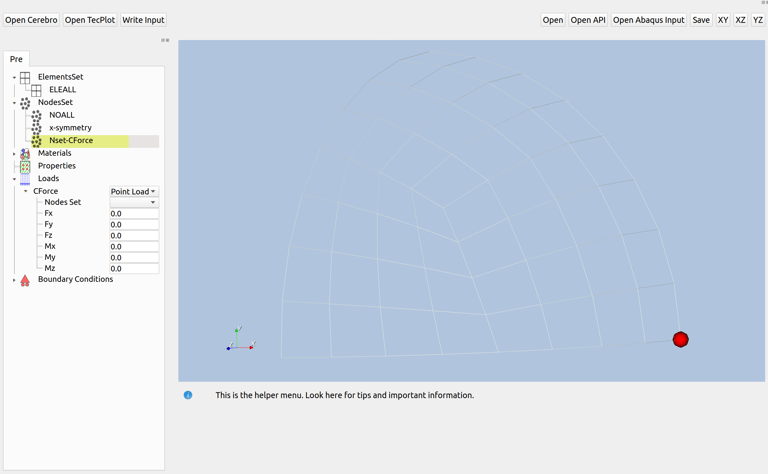Click the Boundary Conditions icon

point(25,280)
